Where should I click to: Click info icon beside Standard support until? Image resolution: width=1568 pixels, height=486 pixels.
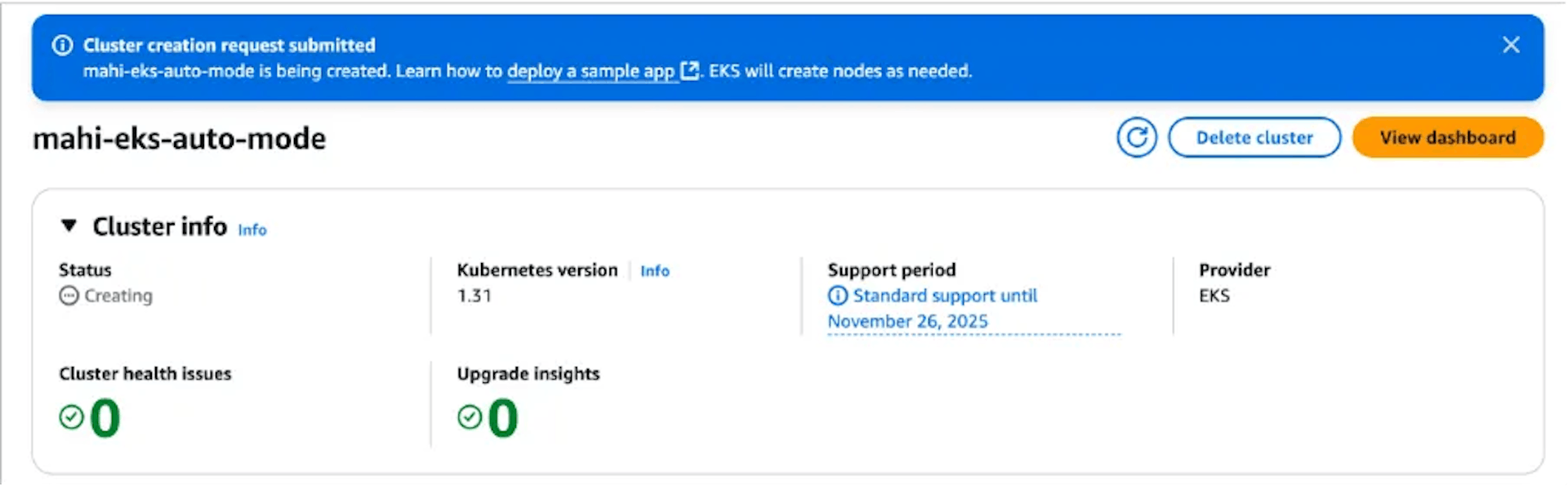(837, 296)
